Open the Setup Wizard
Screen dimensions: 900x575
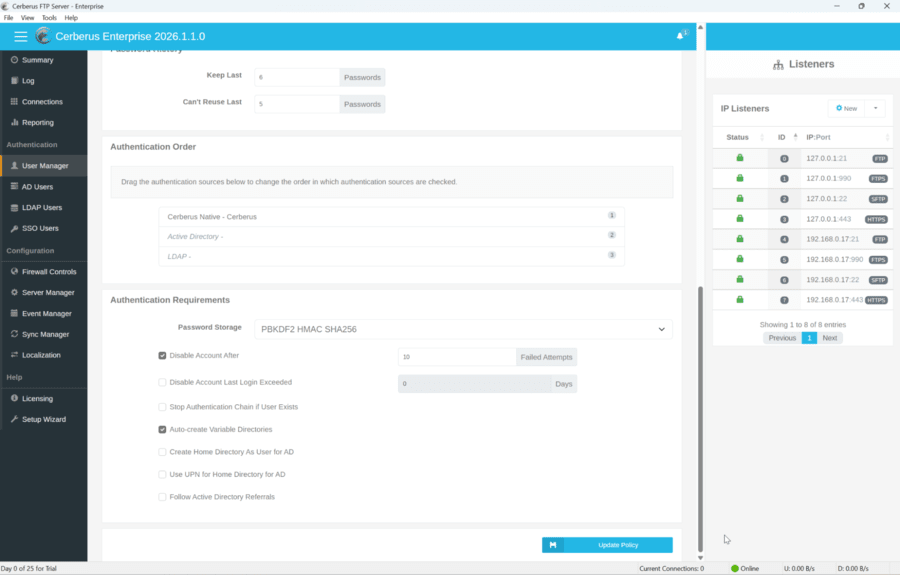click(43, 419)
